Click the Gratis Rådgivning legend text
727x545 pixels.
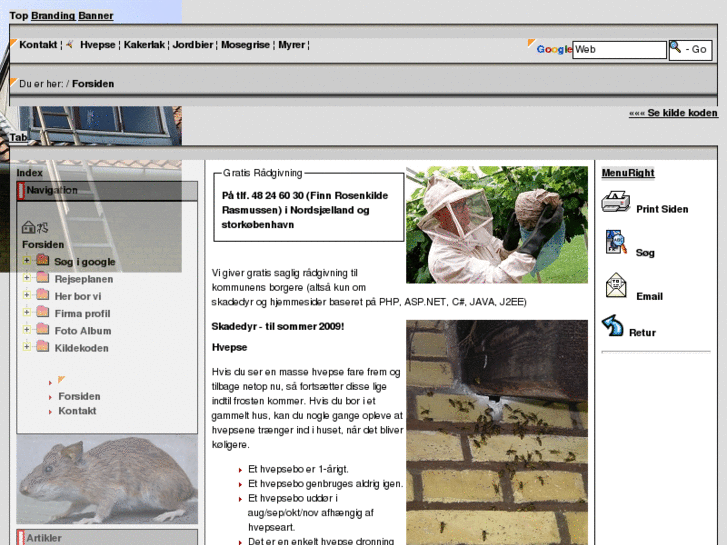262,173
